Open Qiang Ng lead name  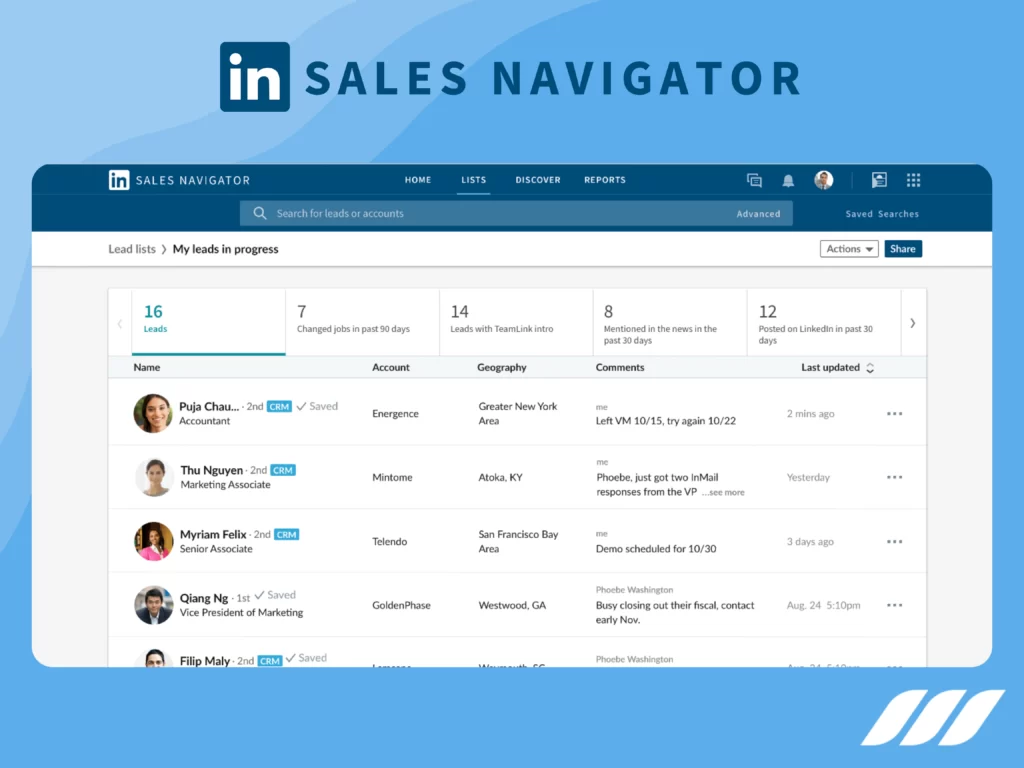tap(204, 598)
